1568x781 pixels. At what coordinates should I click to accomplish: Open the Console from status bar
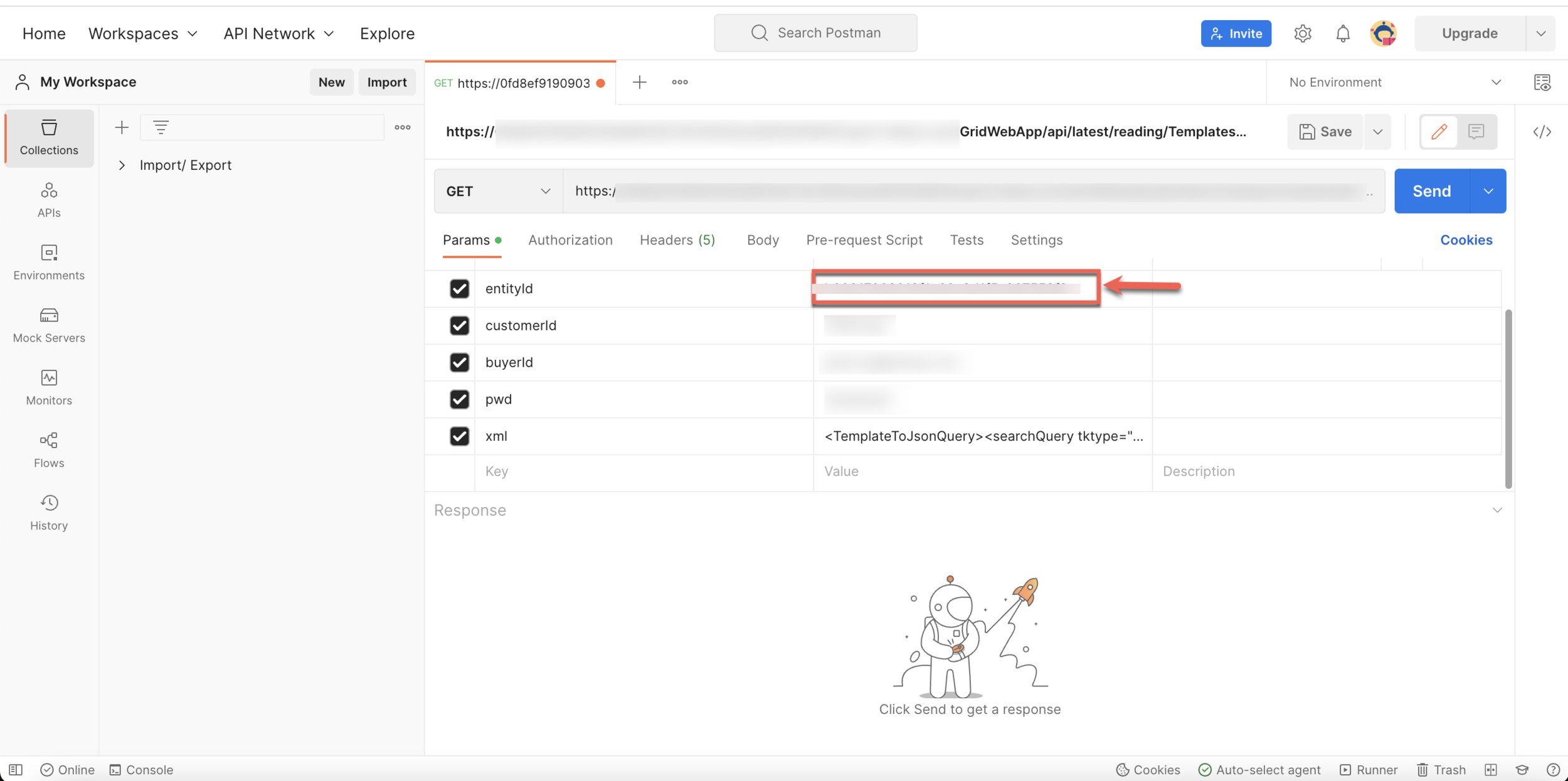(x=141, y=770)
